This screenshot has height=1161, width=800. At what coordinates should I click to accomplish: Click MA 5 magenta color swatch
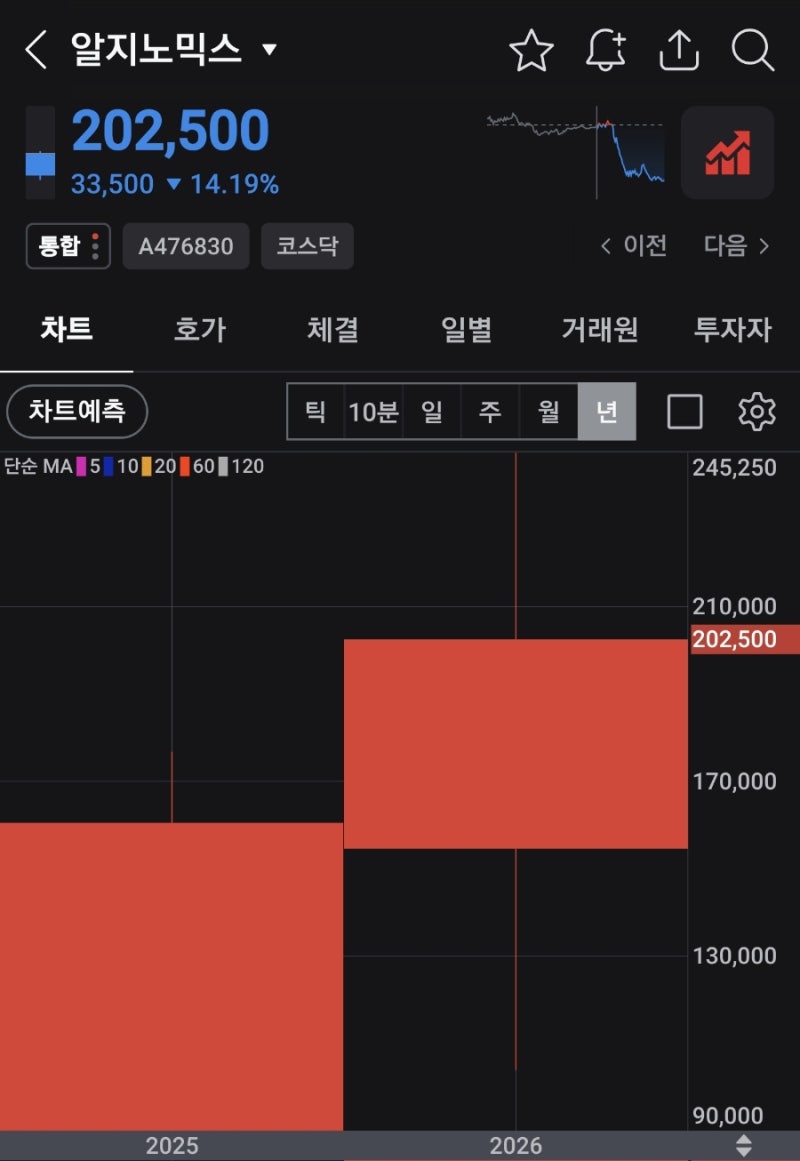pos(81,466)
